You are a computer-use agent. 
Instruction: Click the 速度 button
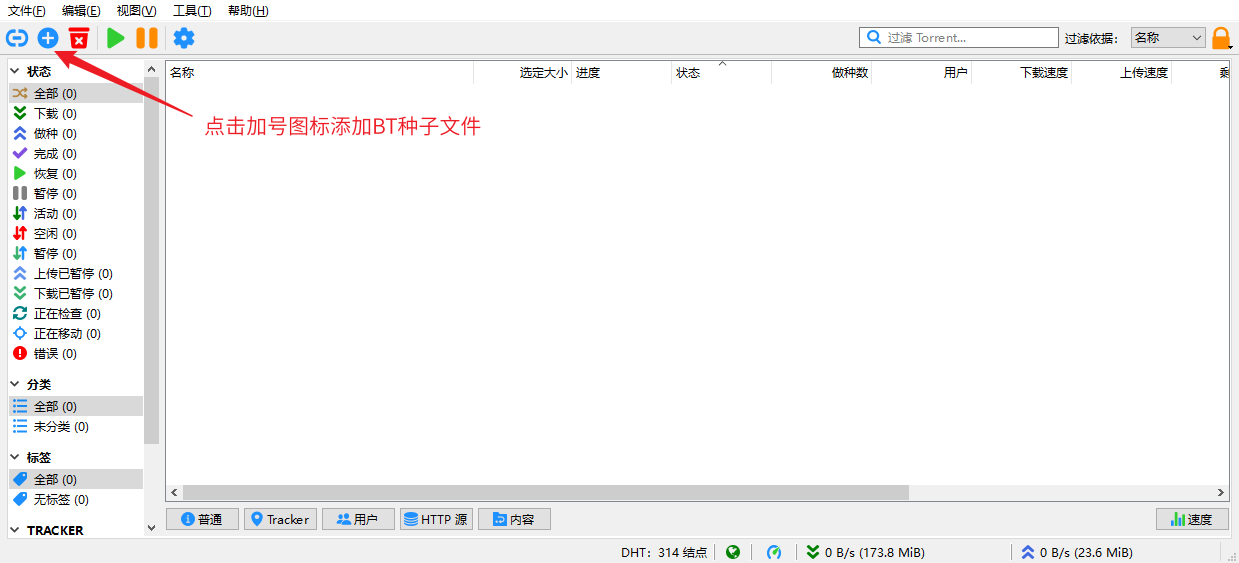pos(1192,519)
